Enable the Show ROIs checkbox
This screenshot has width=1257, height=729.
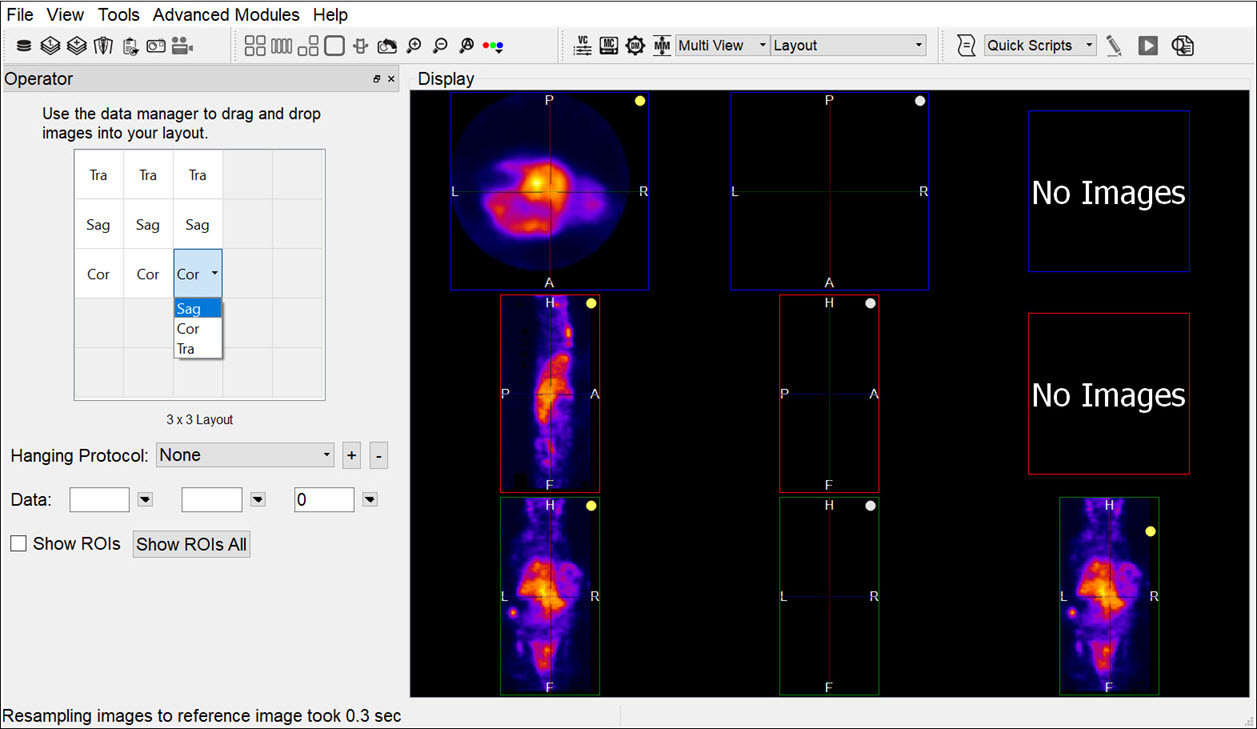point(19,544)
